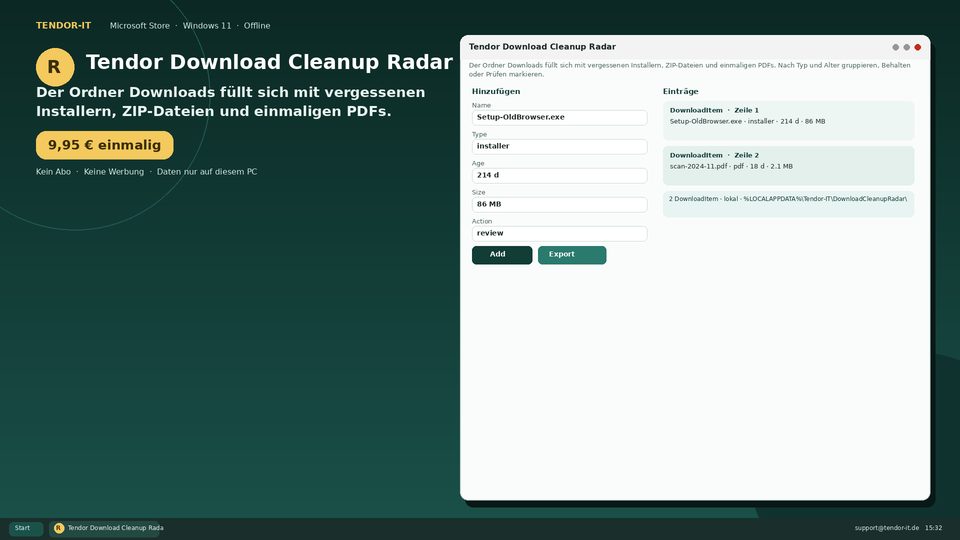Click the Export button
Image resolution: width=960 pixels, height=540 pixels.
tap(572, 255)
